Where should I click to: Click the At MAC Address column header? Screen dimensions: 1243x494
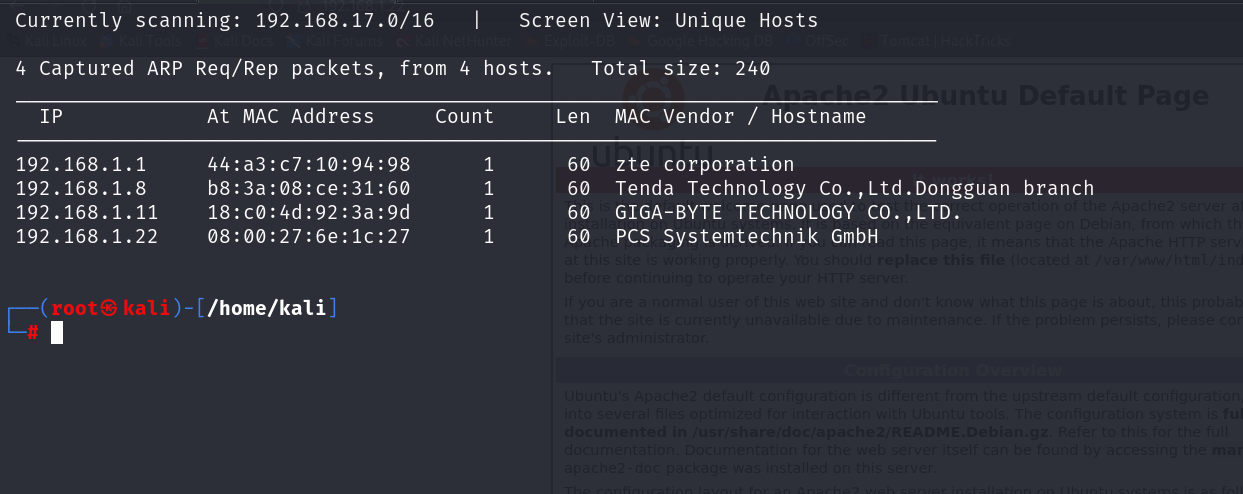(291, 117)
